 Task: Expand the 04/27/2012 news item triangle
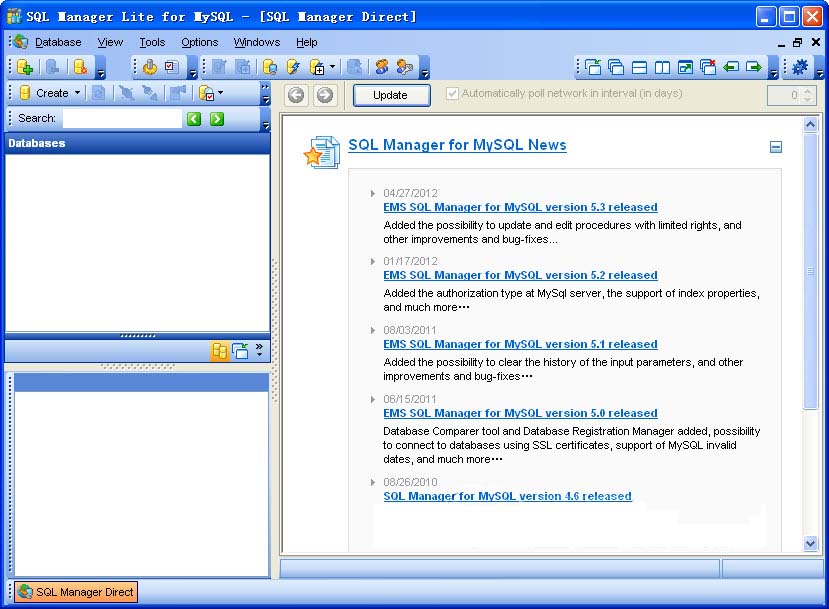[373, 193]
